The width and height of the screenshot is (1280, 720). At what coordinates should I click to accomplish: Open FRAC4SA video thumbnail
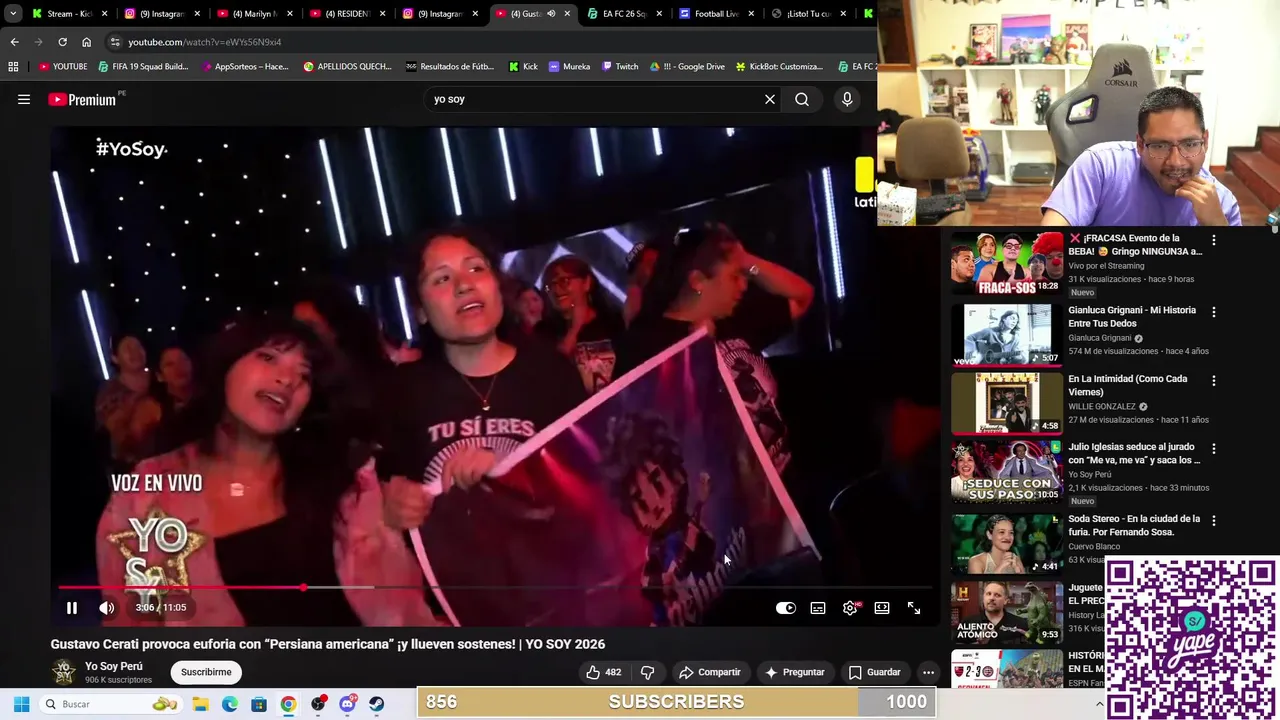(1007, 264)
